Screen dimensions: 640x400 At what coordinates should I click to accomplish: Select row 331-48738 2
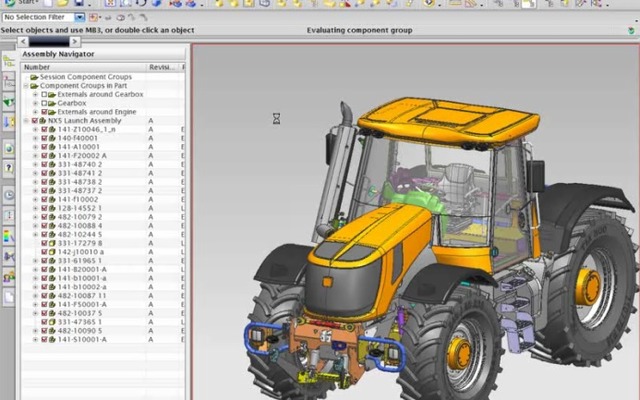[x=103, y=182]
